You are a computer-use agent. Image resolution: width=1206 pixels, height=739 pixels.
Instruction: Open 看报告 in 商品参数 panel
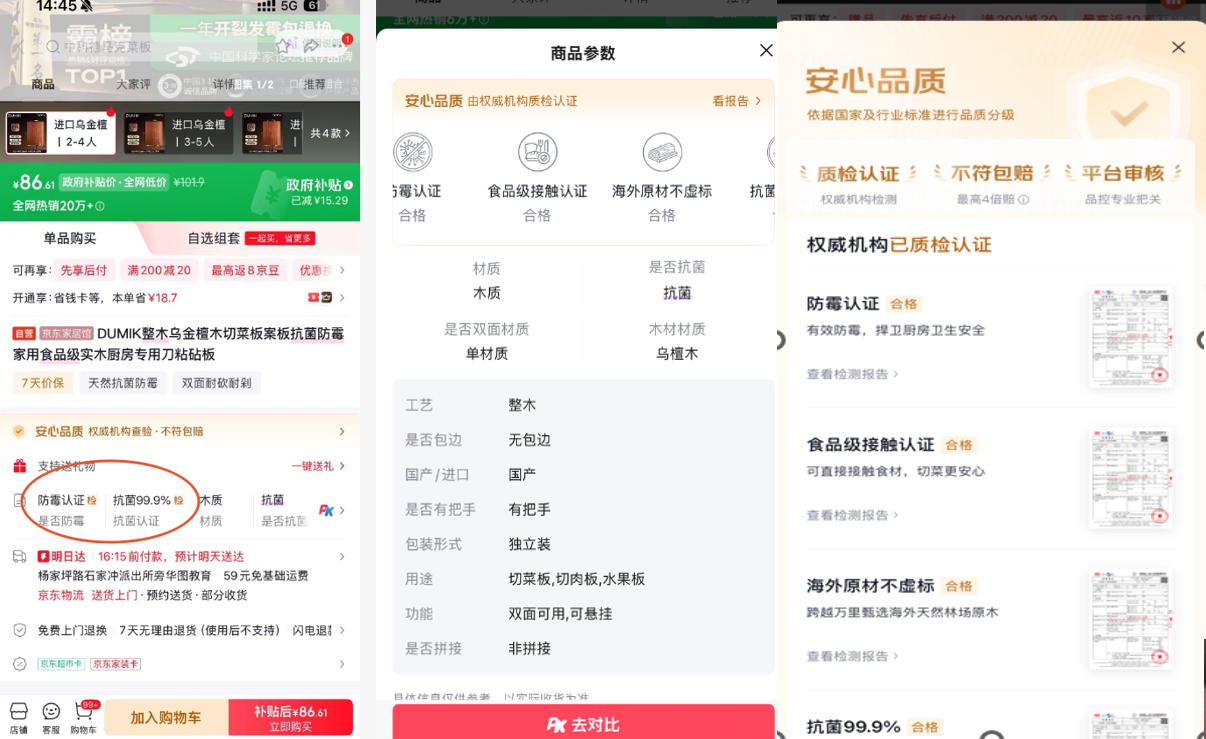tap(737, 101)
